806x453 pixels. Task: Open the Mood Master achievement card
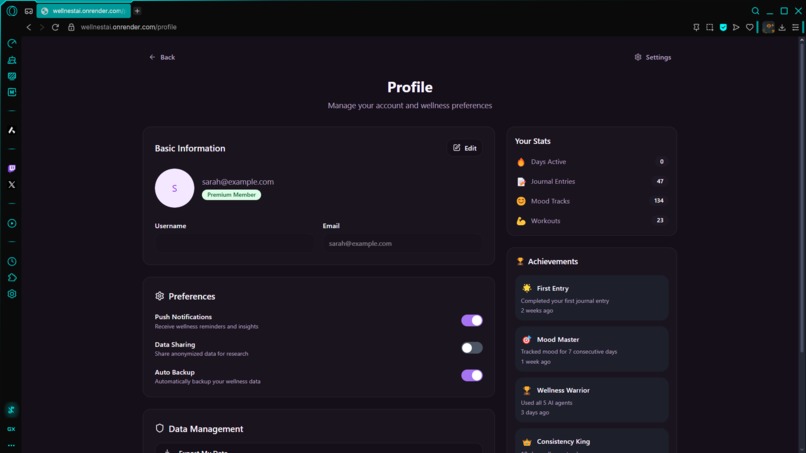[x=592, y=349]
